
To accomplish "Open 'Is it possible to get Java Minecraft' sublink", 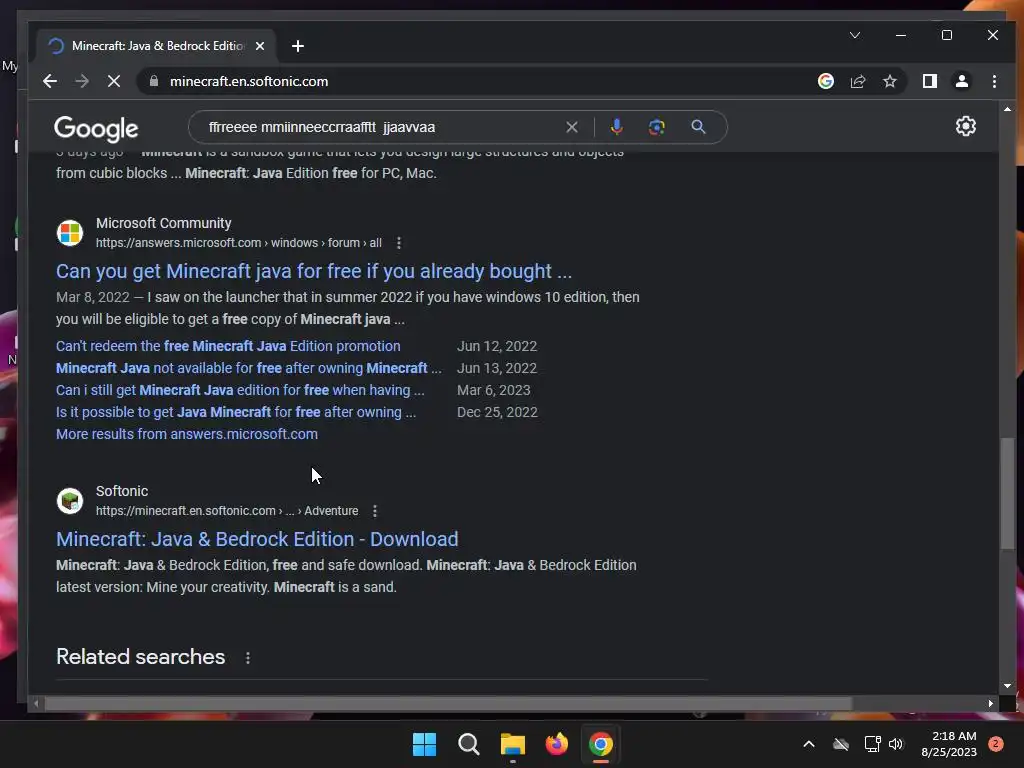I will pyautogui.click(x=236, y=413).
